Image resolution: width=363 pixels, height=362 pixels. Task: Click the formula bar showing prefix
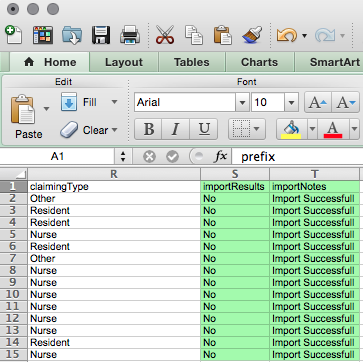click(x=297, y=156)
